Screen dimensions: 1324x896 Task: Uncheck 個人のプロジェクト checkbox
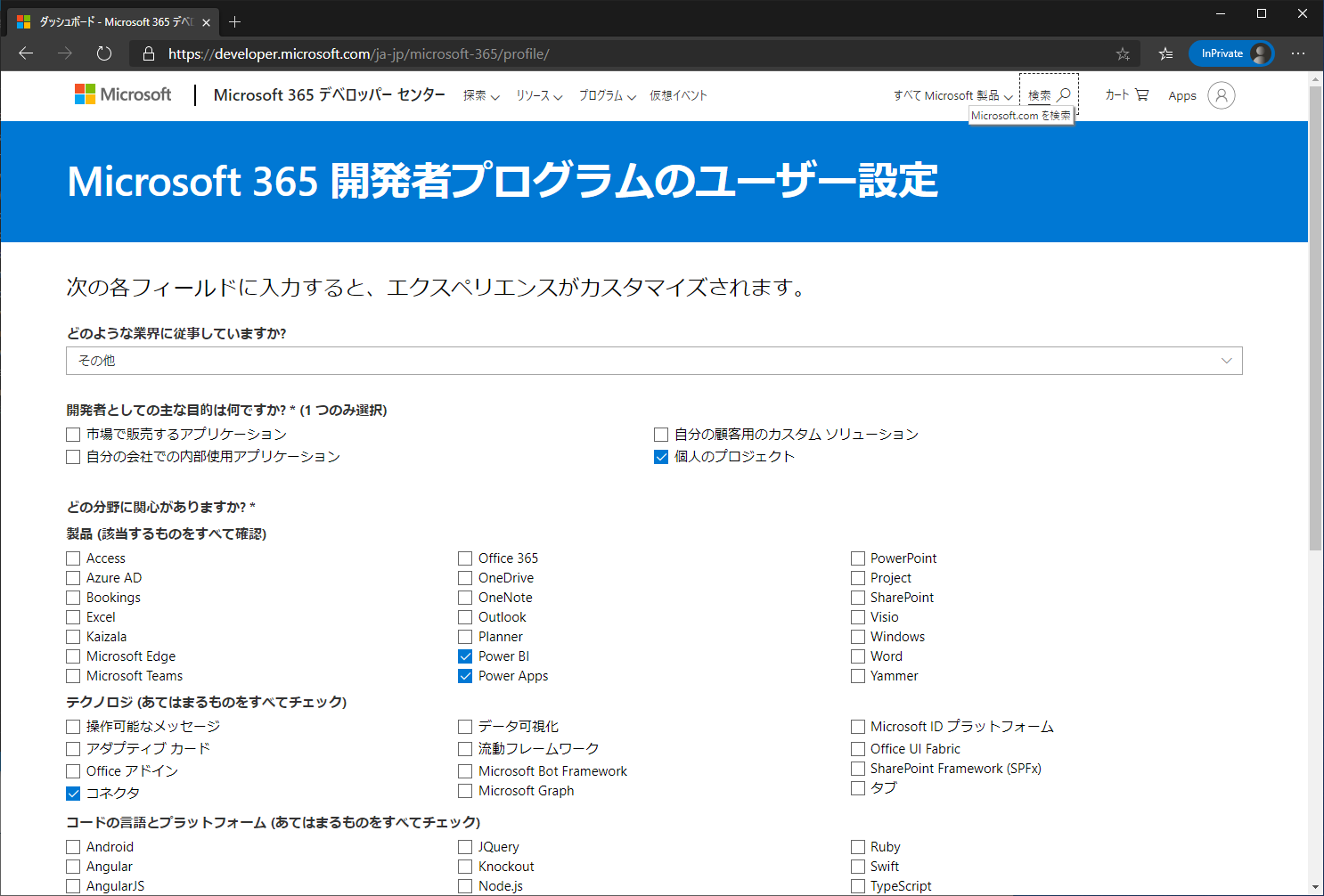pyautogui.click(x=661, y=457)
